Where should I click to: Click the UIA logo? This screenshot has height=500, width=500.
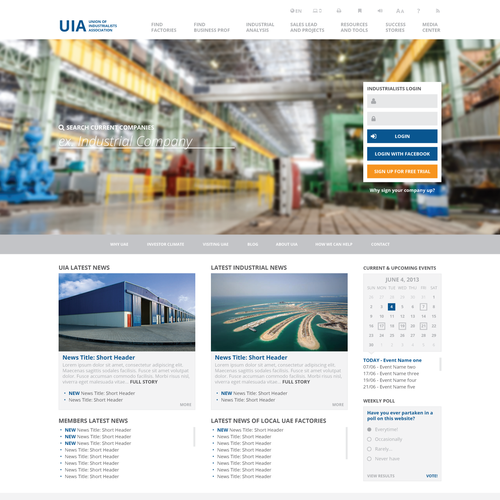pos(88,26)
